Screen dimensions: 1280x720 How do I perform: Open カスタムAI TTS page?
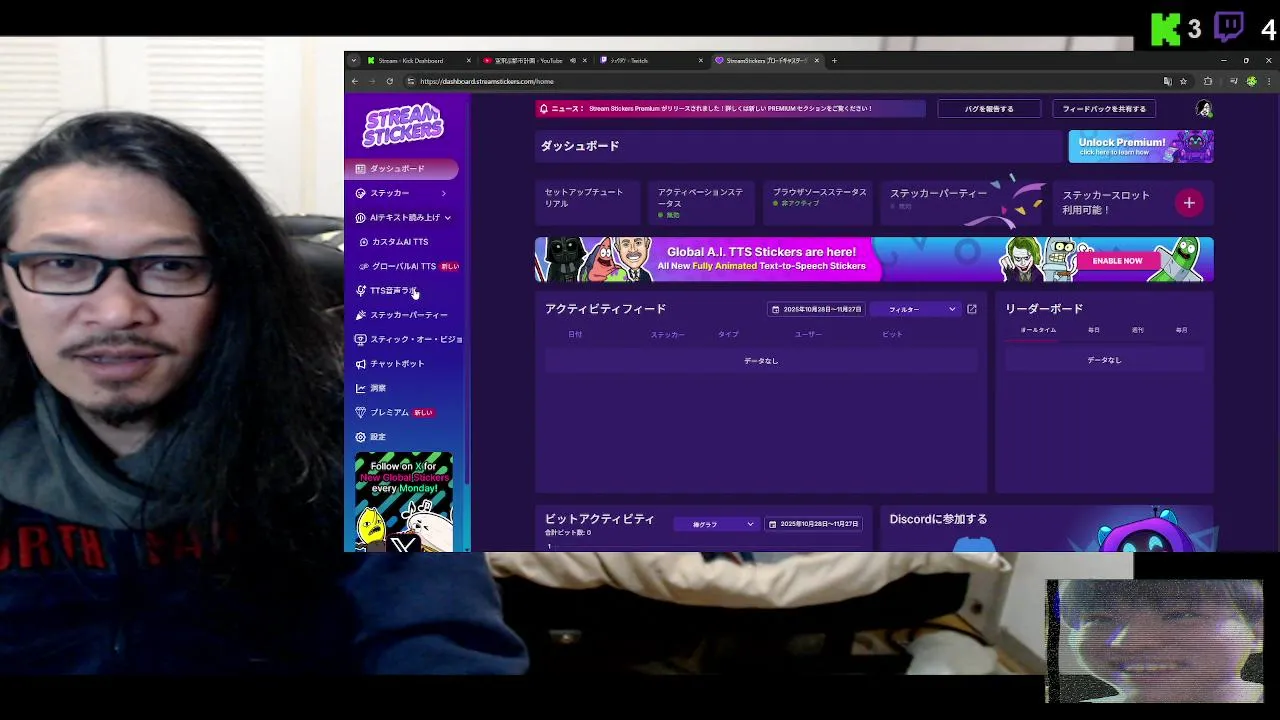click(400, 242)
